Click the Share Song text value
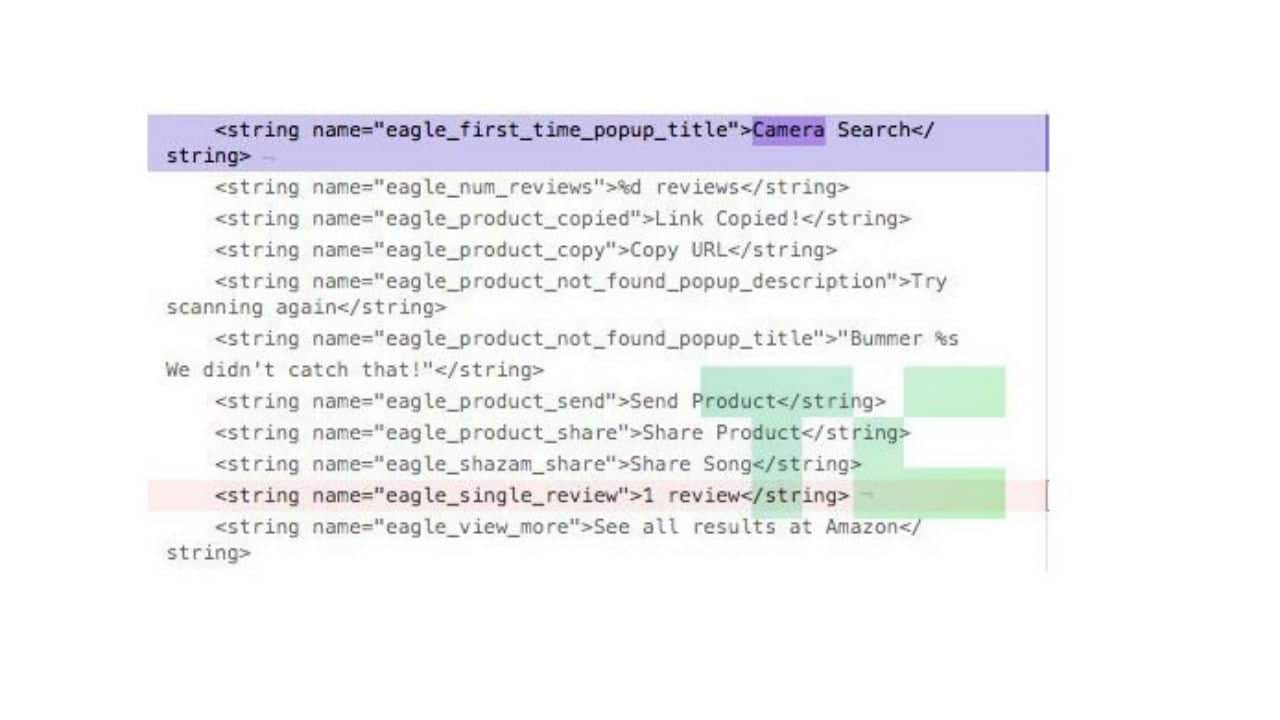Viewport: 1280px width, 720px height. click(697, 464)
